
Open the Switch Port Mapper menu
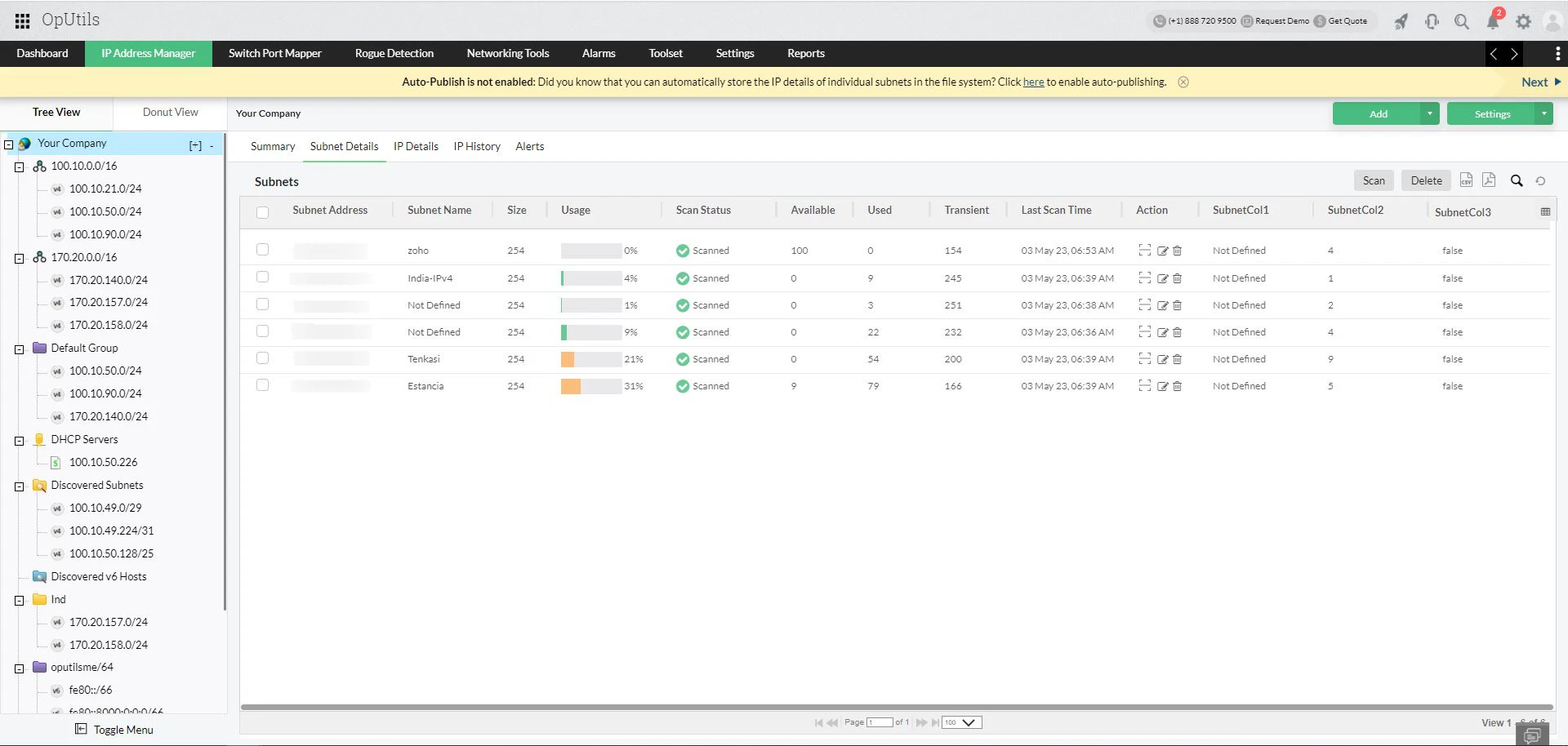(275, 53)
